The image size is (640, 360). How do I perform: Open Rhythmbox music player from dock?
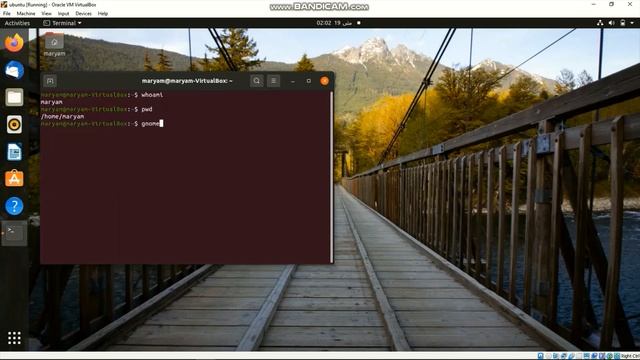click(14, 124)
